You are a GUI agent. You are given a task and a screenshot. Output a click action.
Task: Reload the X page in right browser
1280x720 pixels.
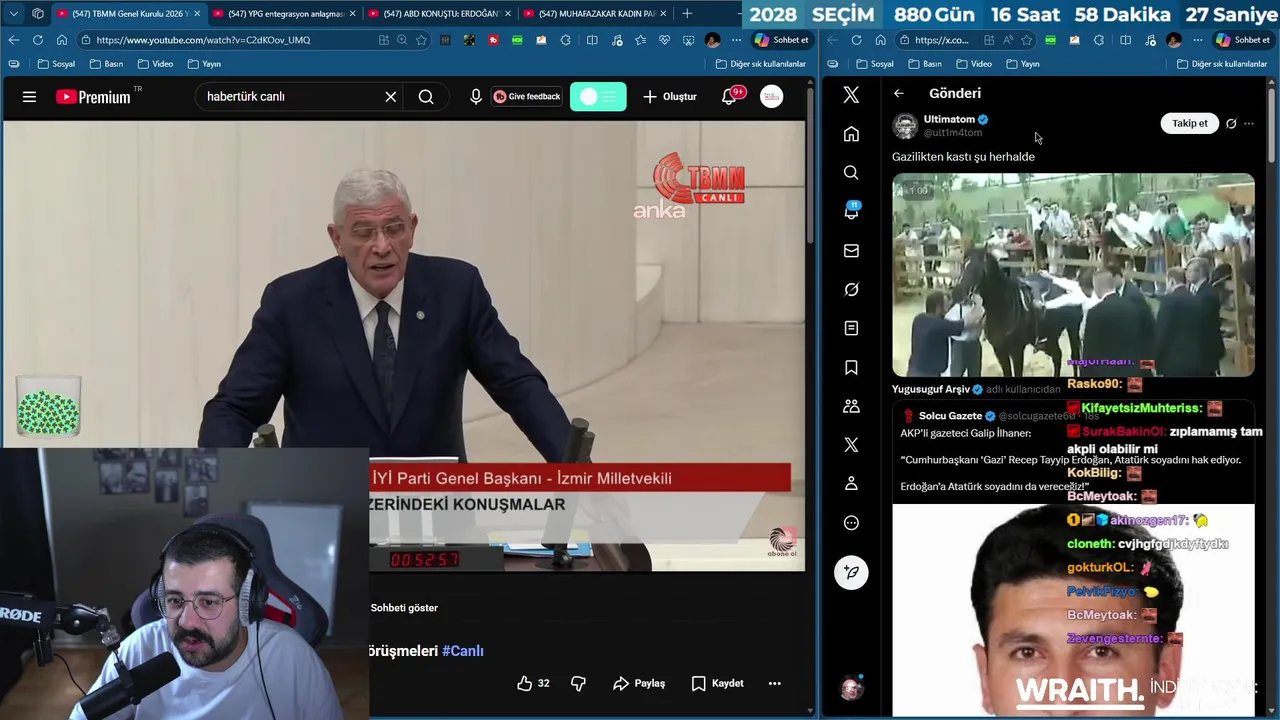pos(856,40)
